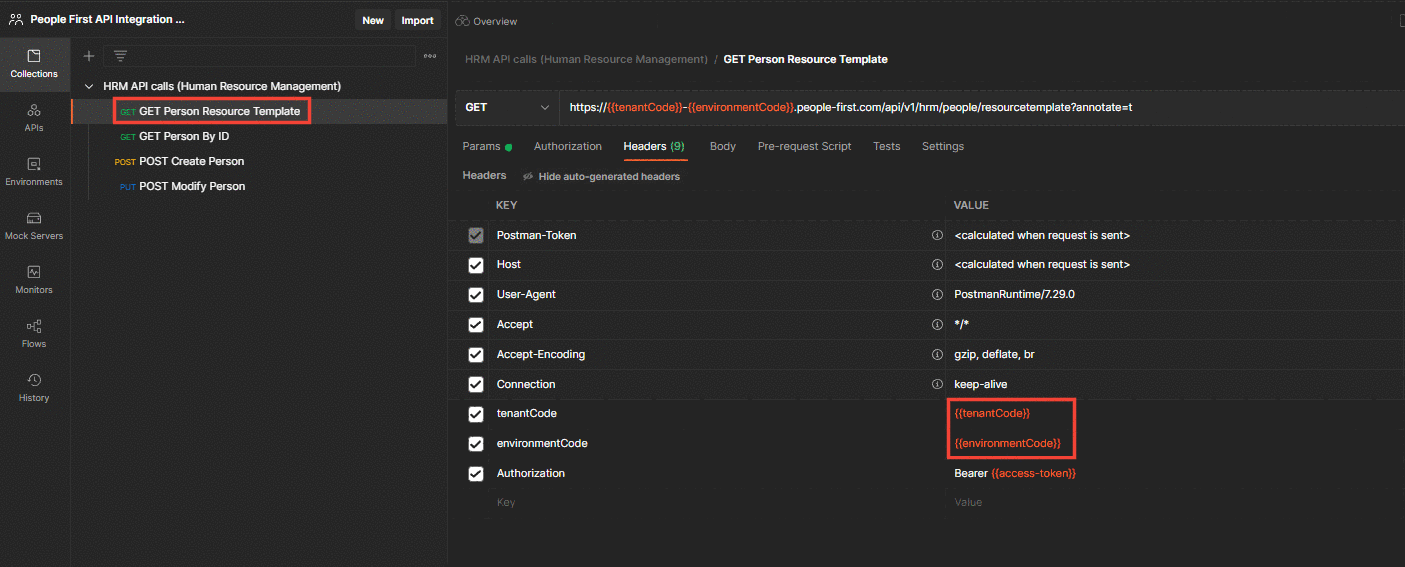The width and height of the screenshot is (1405, 567).
Task: Open the History sidebar panel
Action: (34, 388)
